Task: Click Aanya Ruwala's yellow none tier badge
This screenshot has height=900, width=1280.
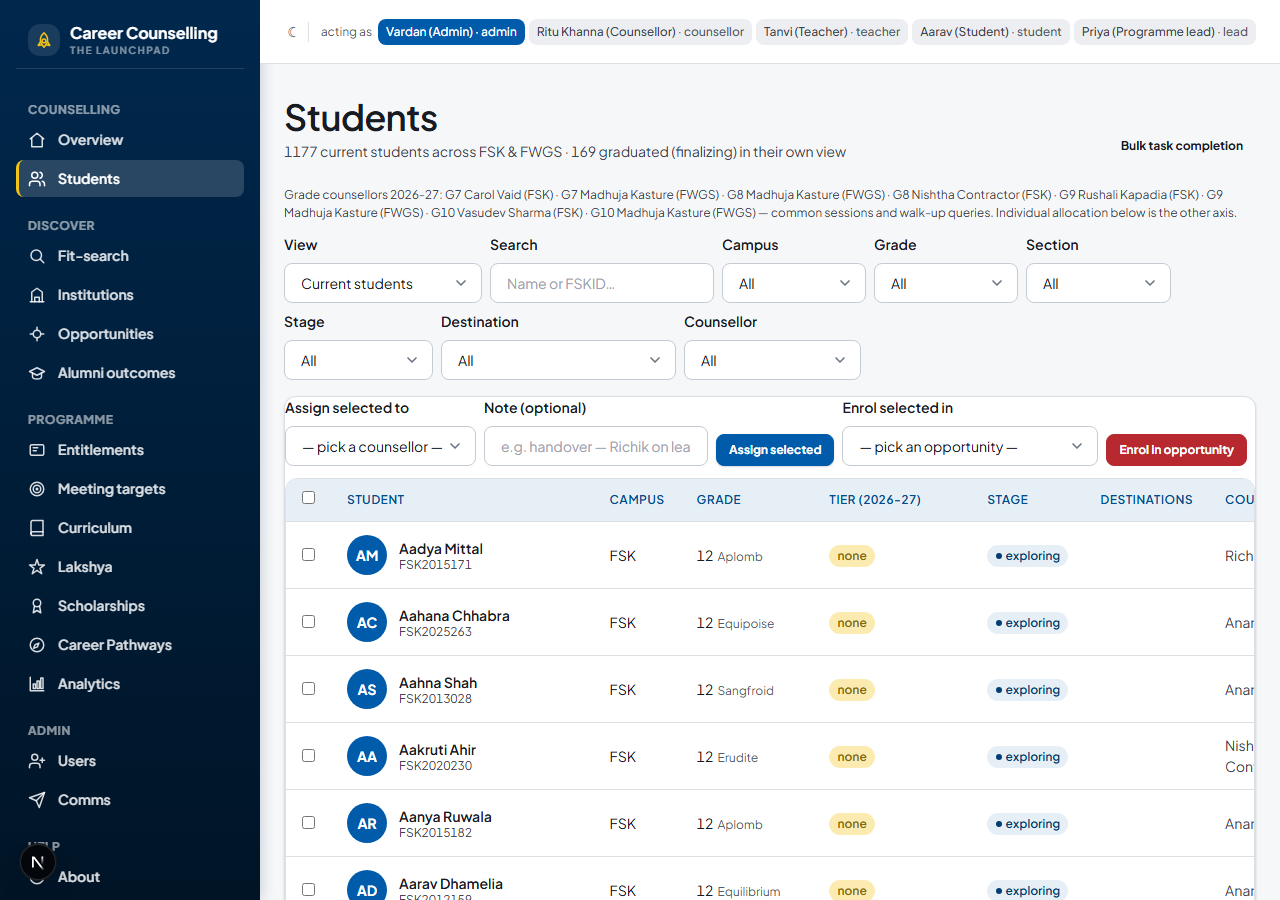Action: pyautogui.click(x=852, y=824)
